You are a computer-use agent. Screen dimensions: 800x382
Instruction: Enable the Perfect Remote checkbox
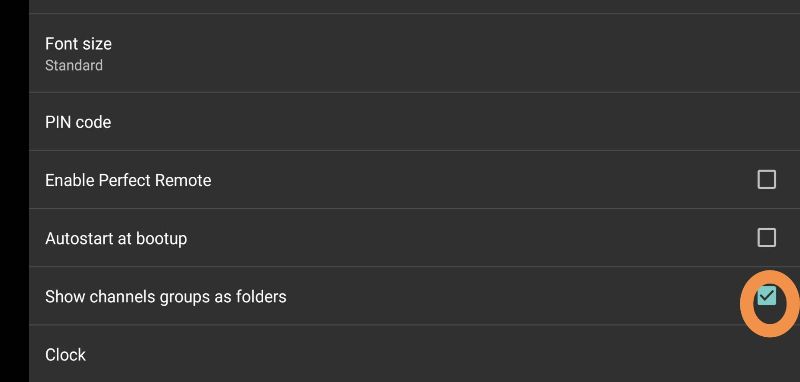tap(766, 180)
